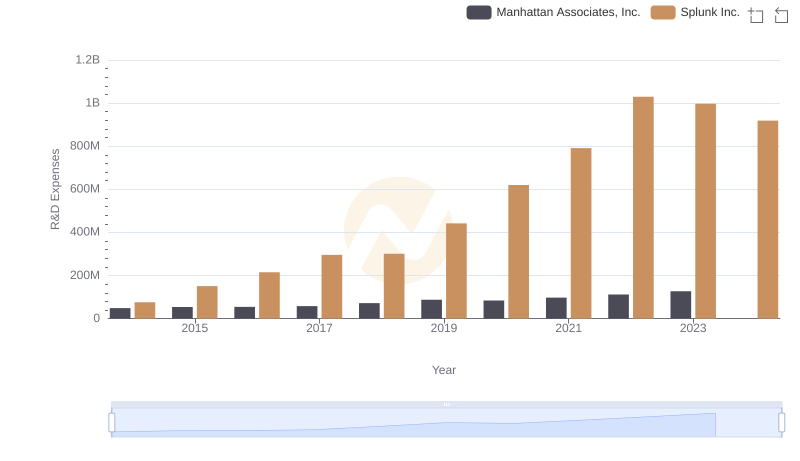The image size is (800, 461).
Task: Select the Manhattan Associates bar for 2023
Action: click(681, 305)
